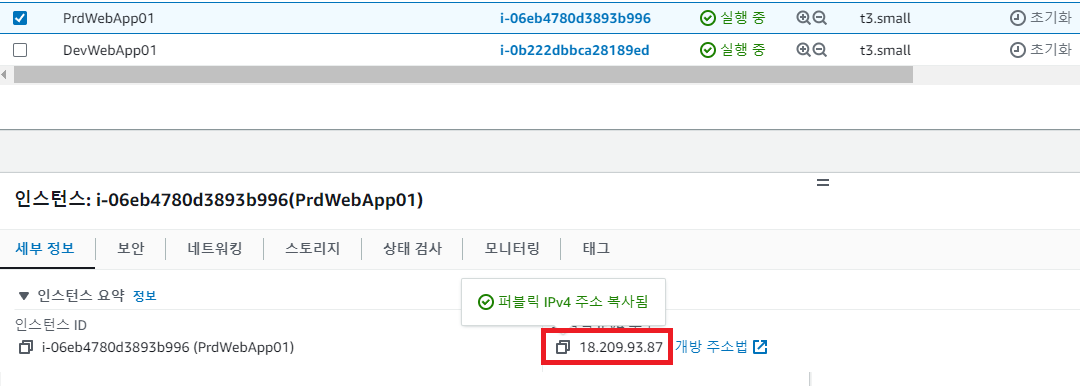
Task: Click the public IP 18.209.93.87 text
Action: coord(621,347)
